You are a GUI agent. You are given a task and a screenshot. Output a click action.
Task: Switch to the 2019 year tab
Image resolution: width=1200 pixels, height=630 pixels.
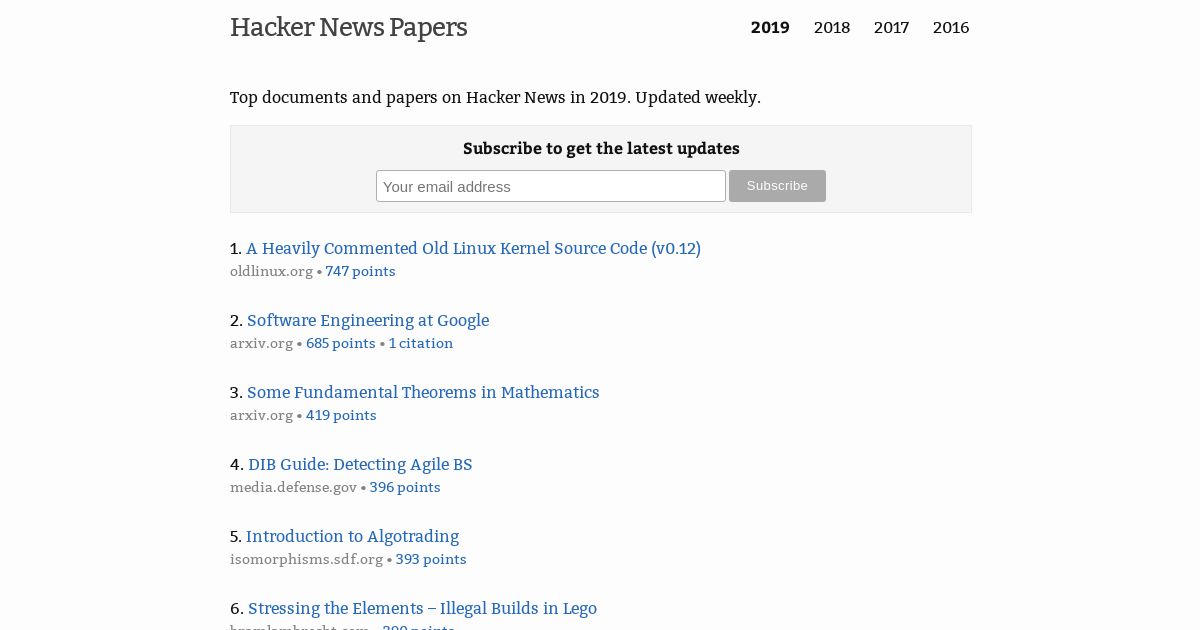click(770, 28)
